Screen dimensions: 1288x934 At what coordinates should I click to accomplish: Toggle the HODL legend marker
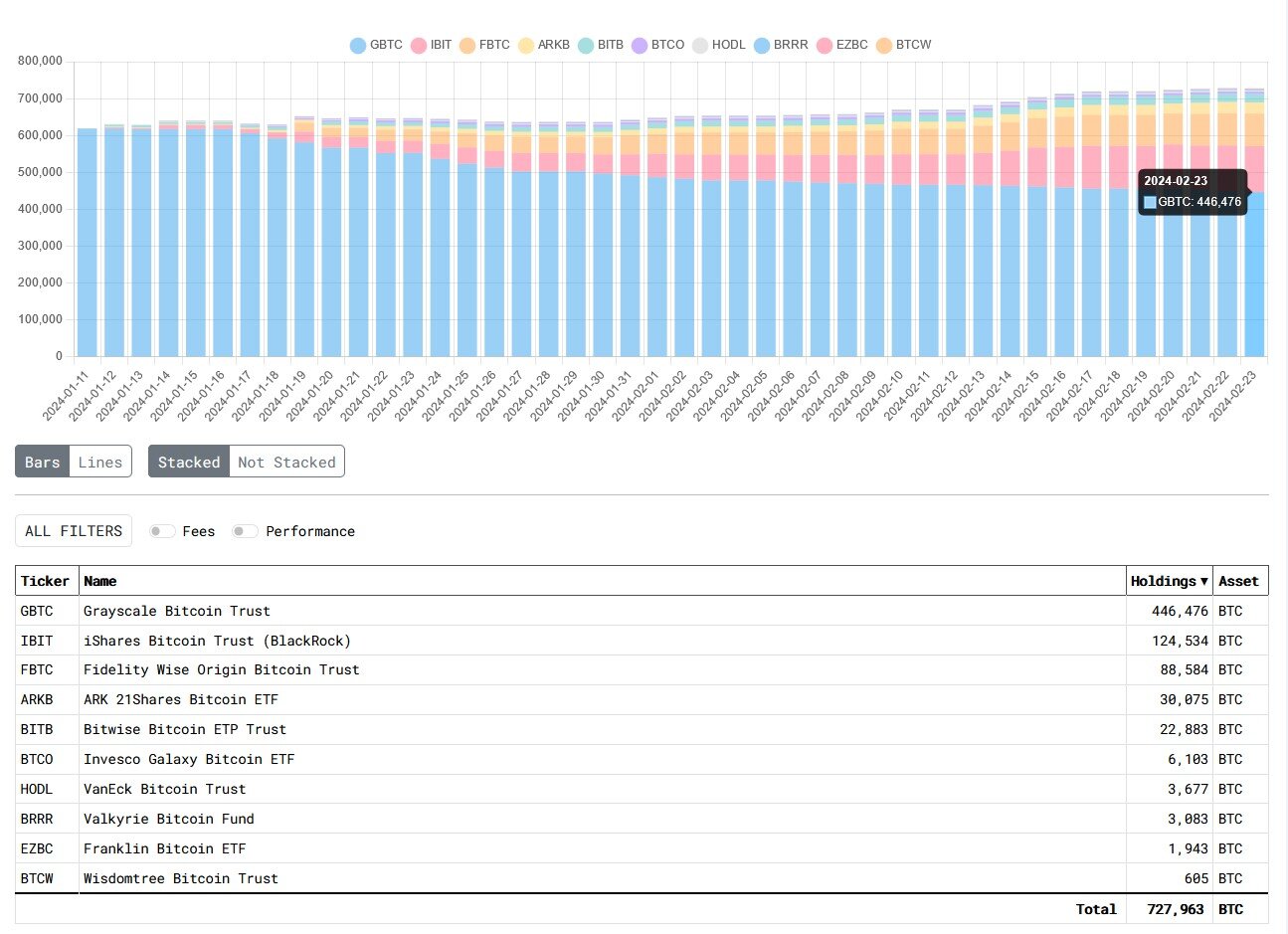pos(700,46)
